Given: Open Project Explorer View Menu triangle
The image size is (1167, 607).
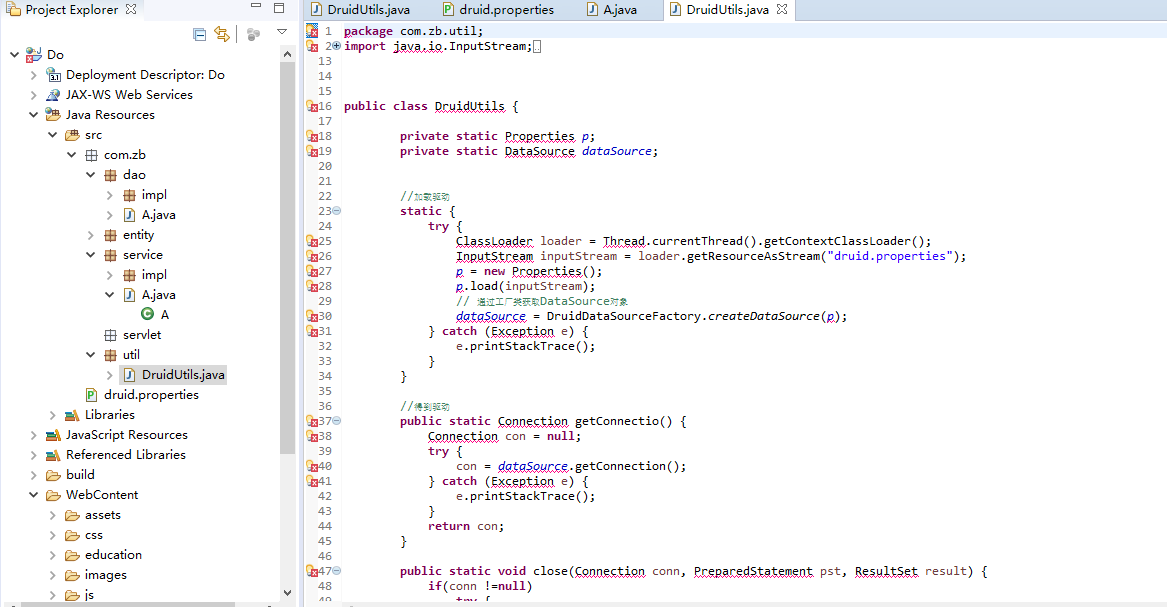Looking at the screenshot, I should pyautogui.click(x=282, y=32).
